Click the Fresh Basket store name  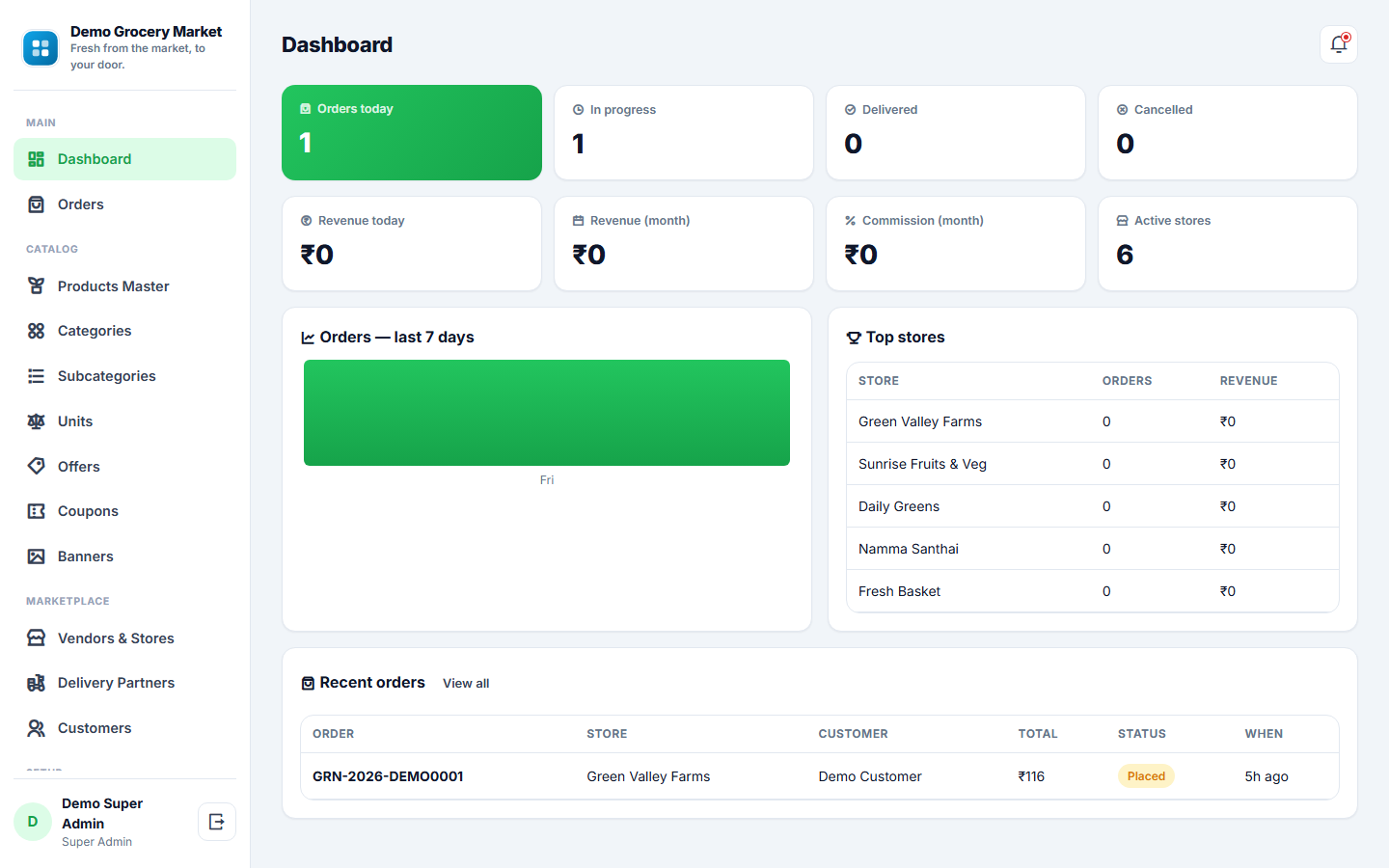coord(899,591)
